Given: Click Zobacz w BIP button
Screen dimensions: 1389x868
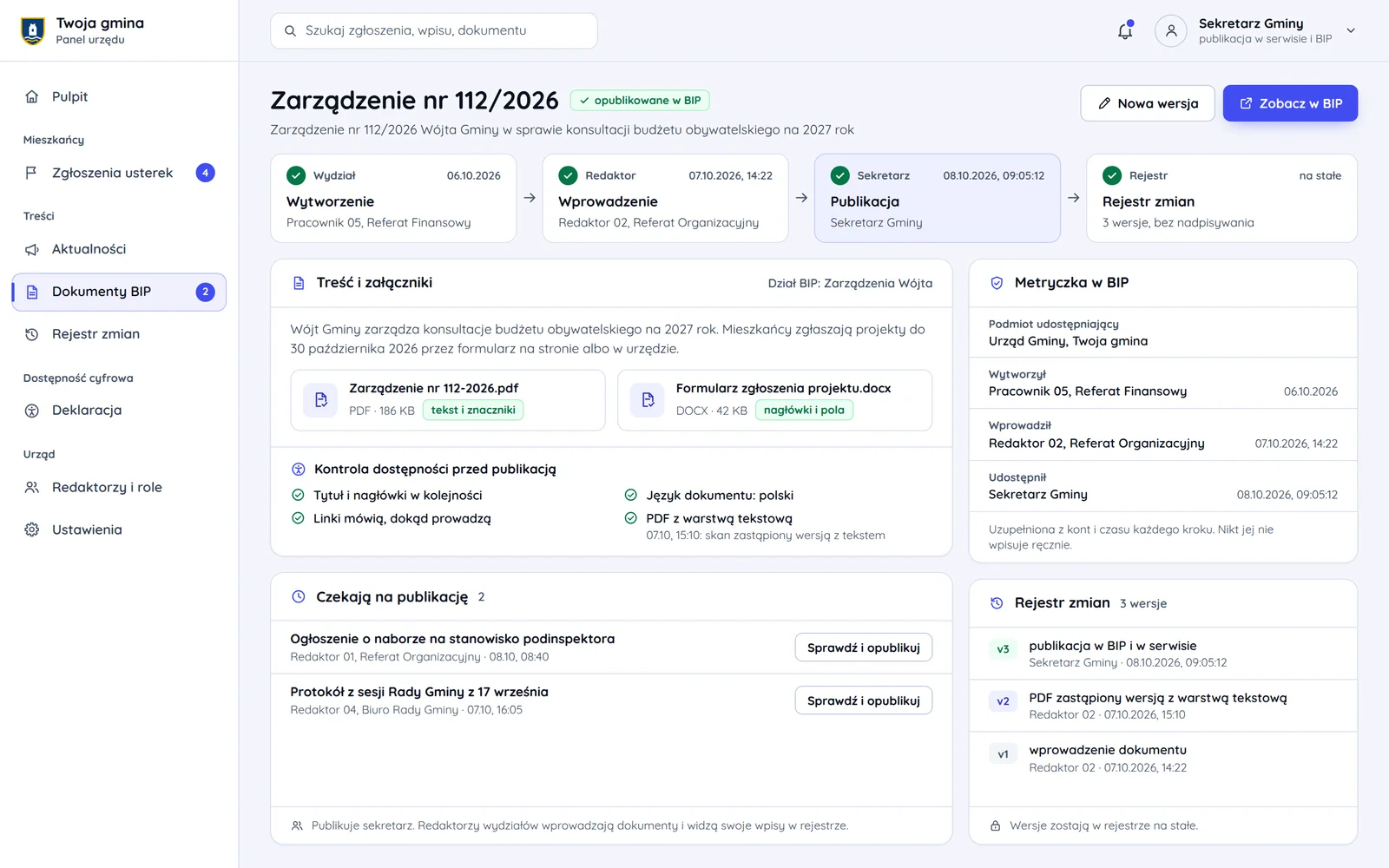Looking at the screenshot, I should (x=1290, y=103).
